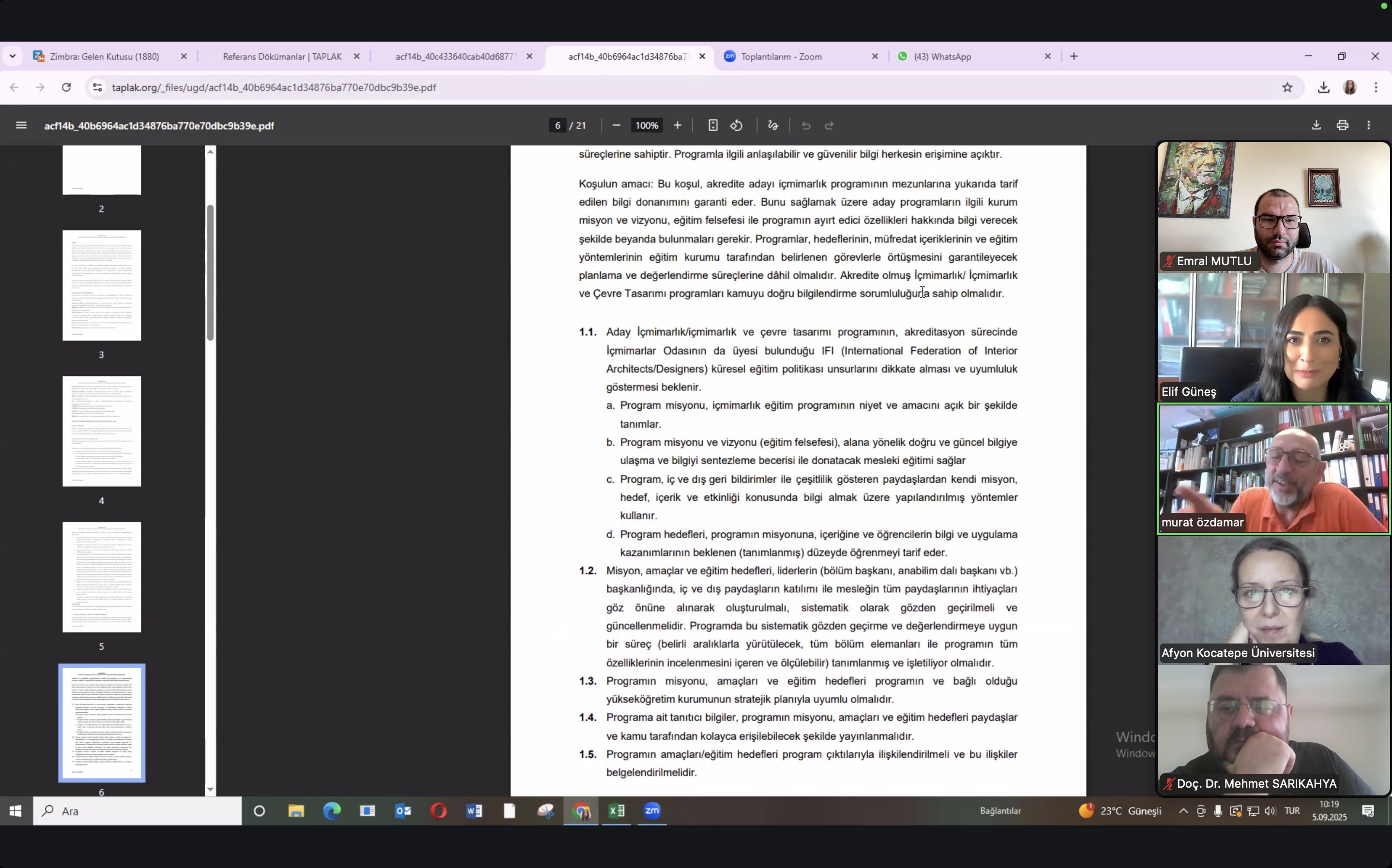The width and height of the screenshot is (1392, 868).
Task: Switch to acf14b_40c433640cab tab
Action: [455, 56]
